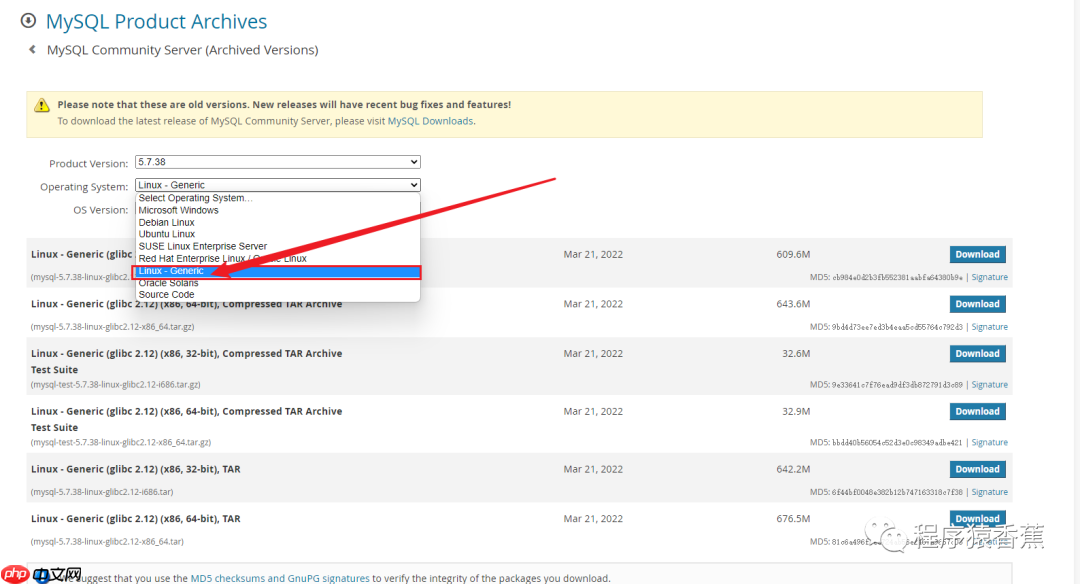The image size is (1080, 584).
Task: Open the MySQL Downloads link in the notice
Action: click(430, 121)
